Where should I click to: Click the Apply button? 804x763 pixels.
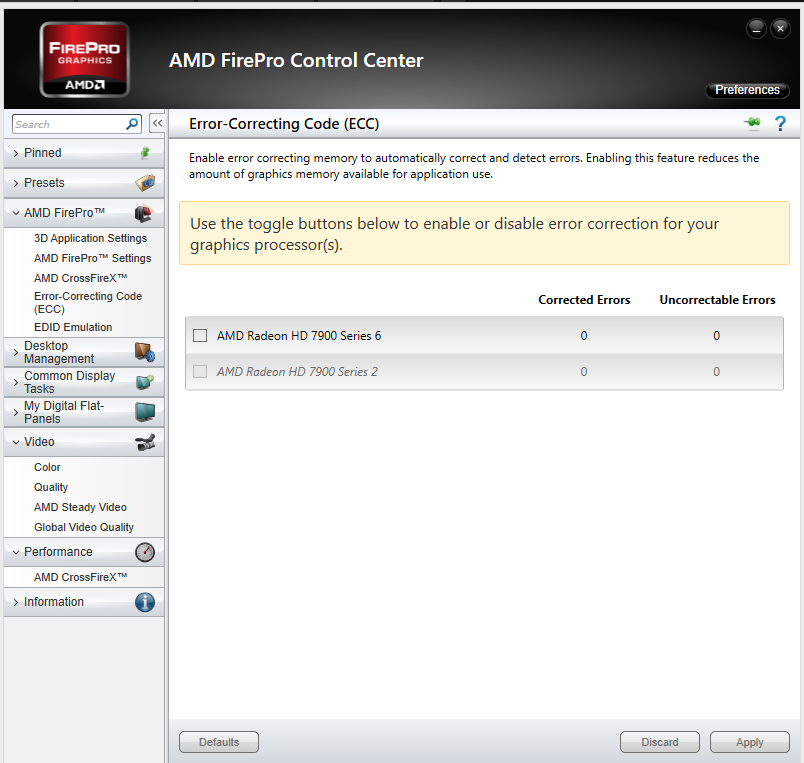coord(750,742)
